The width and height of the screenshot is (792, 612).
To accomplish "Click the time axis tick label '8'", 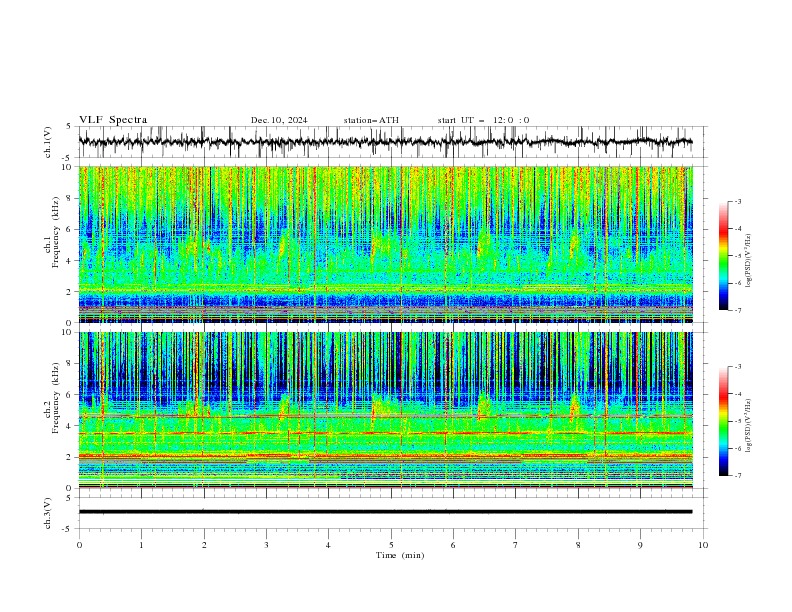I will point(578,545).
